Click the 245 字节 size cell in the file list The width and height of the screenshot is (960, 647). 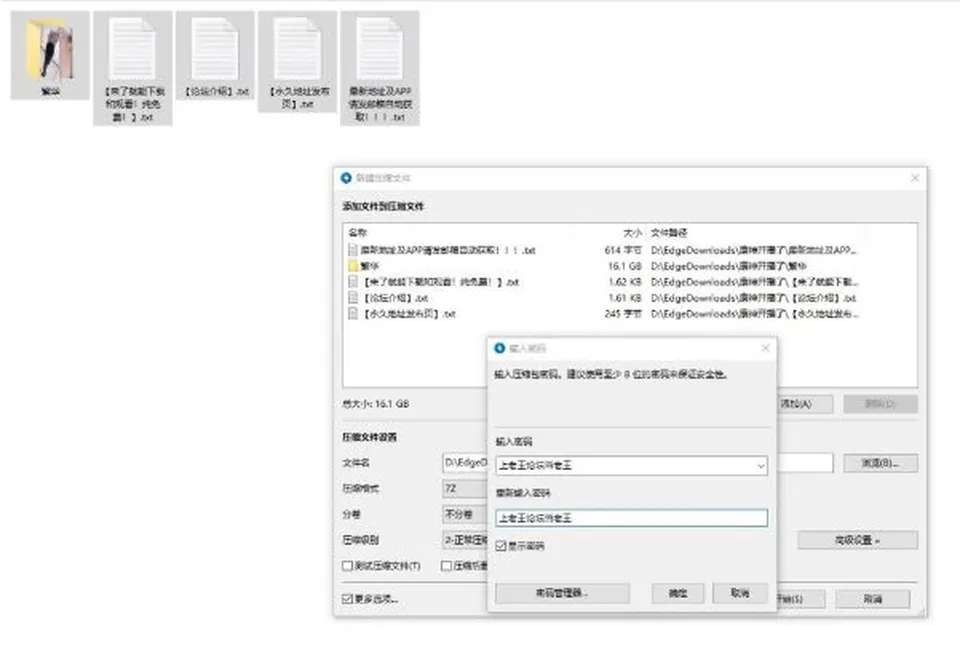[623, 313]
